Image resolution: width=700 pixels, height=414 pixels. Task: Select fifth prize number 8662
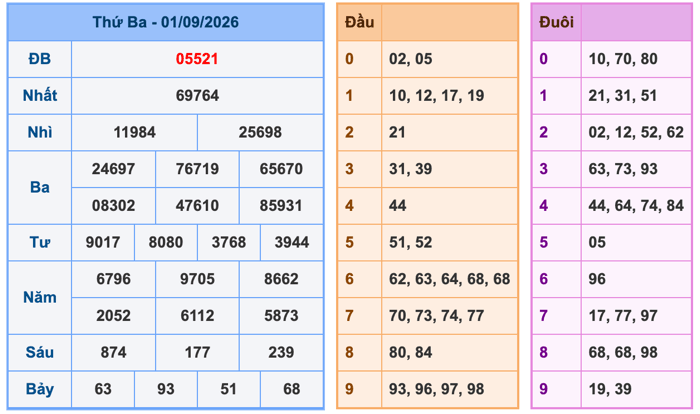coord(281,279)
